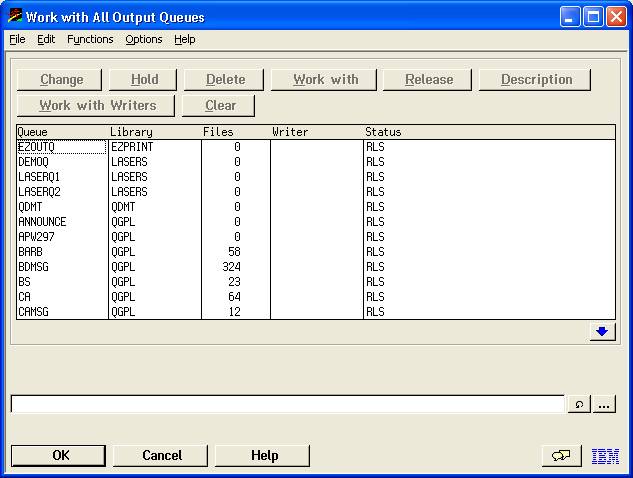633x478 pixels.
Task: Click the Cancel button
Action: tap(160, 455)
